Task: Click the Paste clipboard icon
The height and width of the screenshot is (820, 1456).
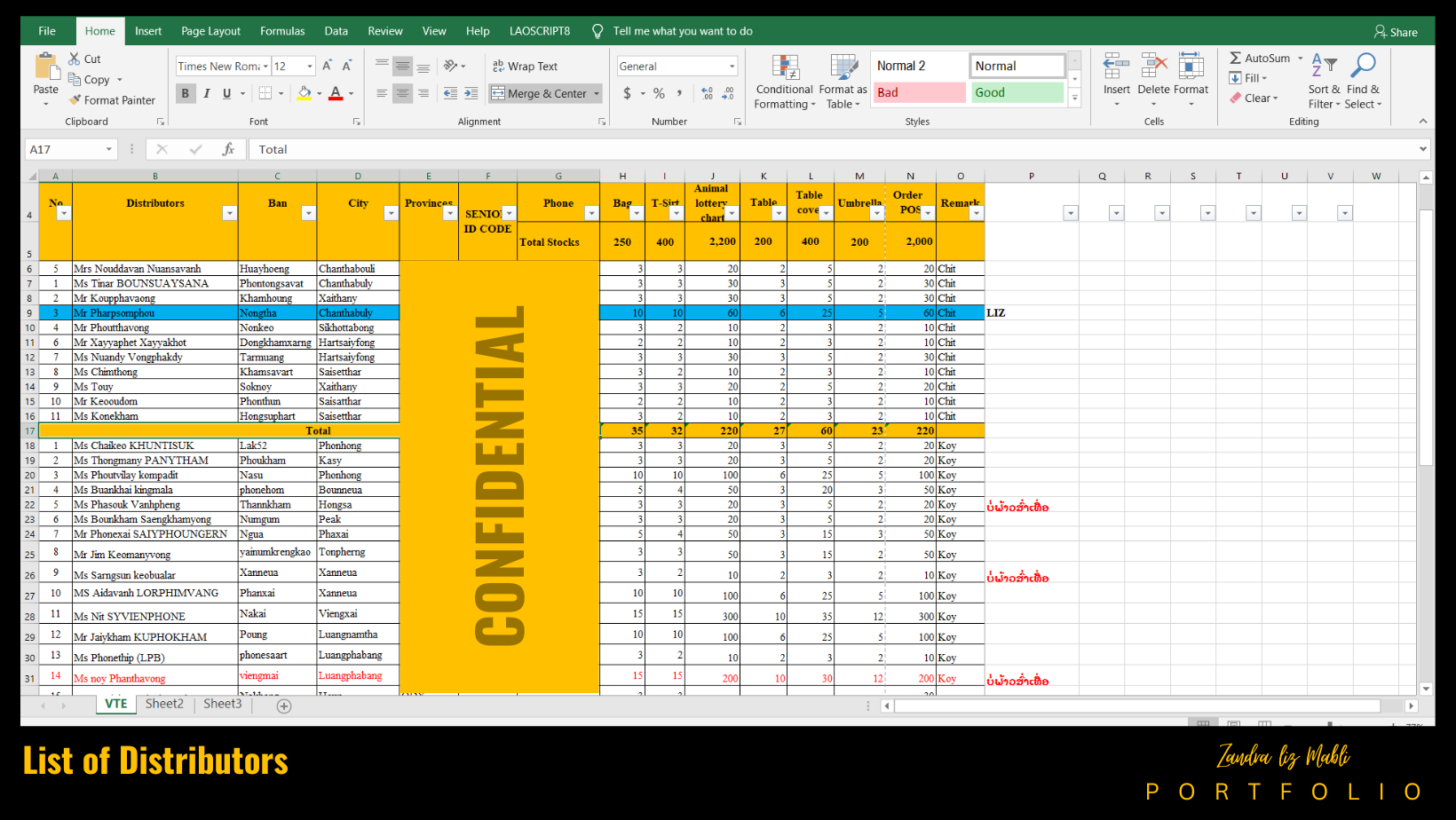Action: (x=45, y=67)
